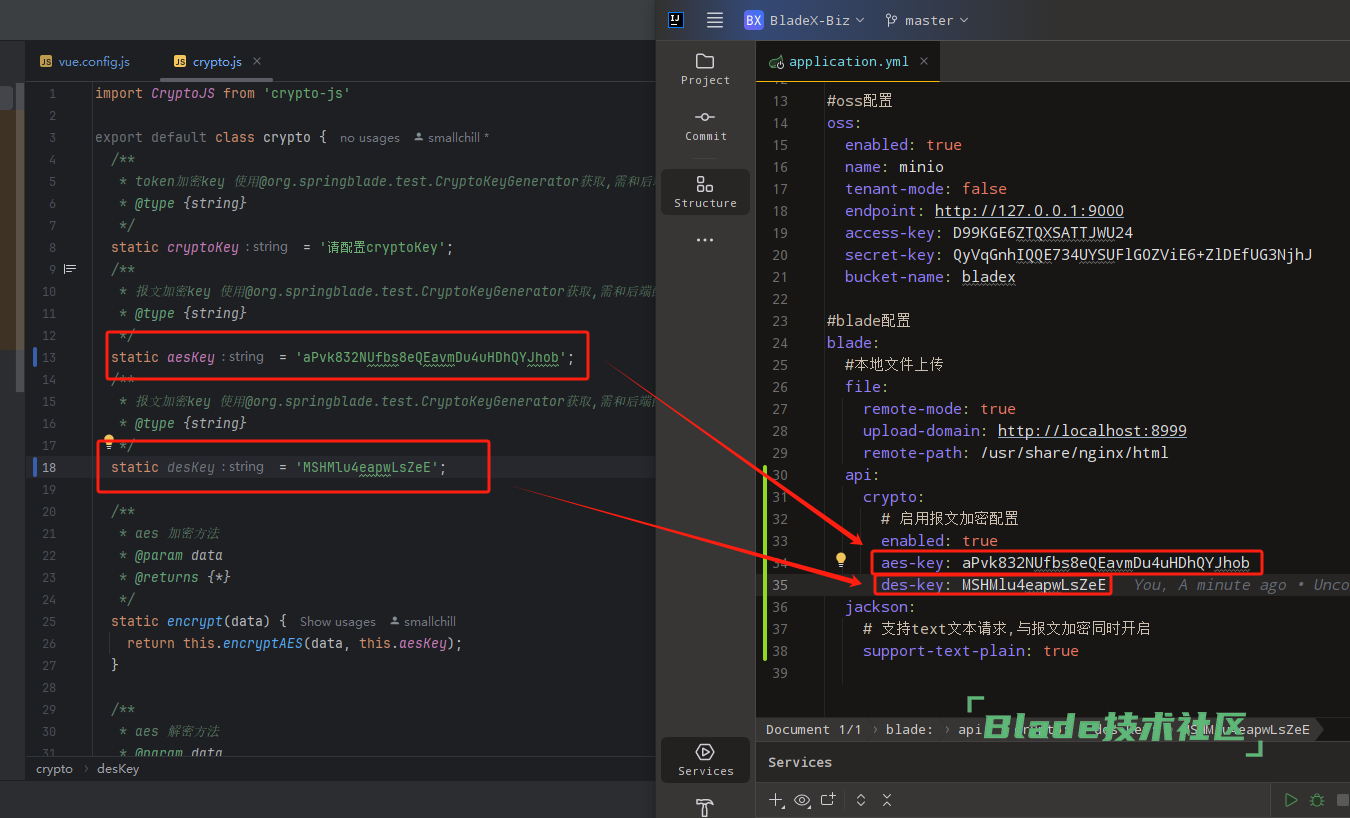Click 'name: minio' in the yml
Image resolution: width=1350 pixels, height=818 pixels.
[894, 167]
